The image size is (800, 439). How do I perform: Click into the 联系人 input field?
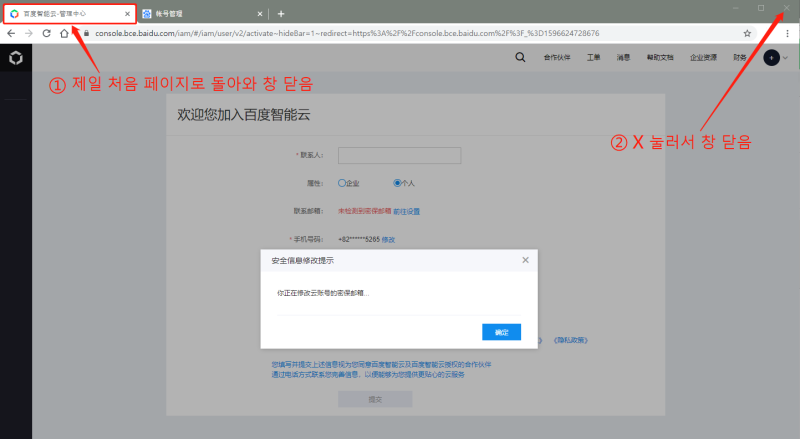click(399, 155)
